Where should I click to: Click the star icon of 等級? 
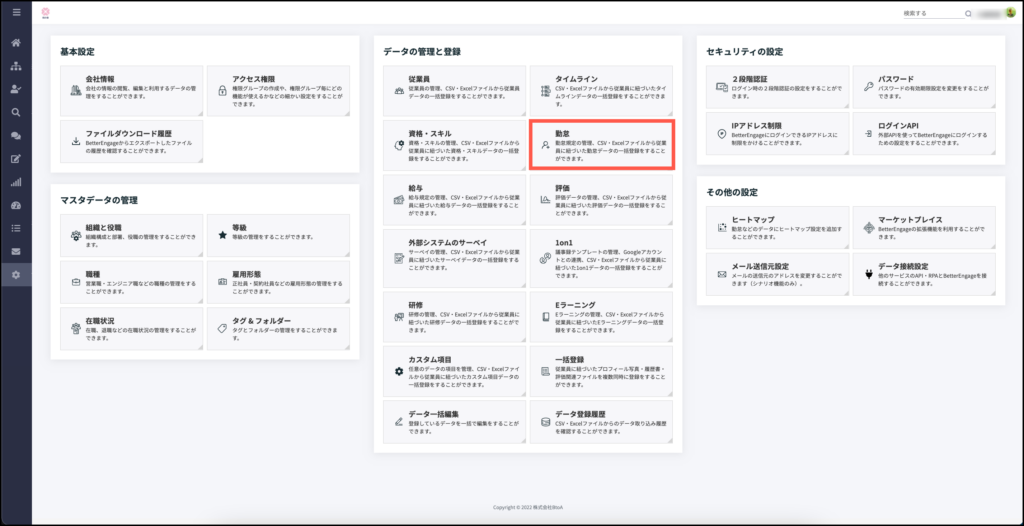point(221,233)
